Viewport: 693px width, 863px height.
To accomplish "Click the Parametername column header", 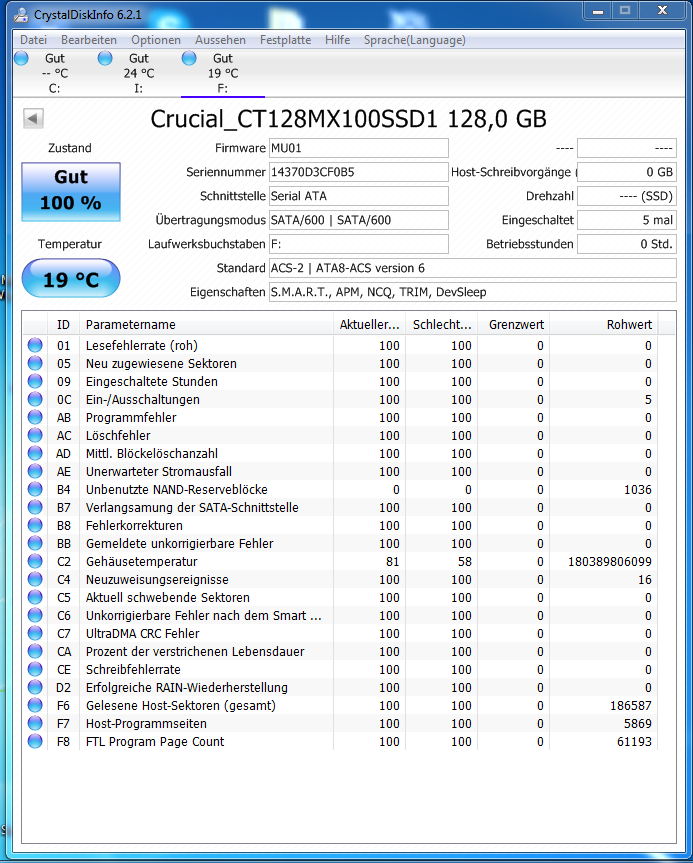I will 206,325.
